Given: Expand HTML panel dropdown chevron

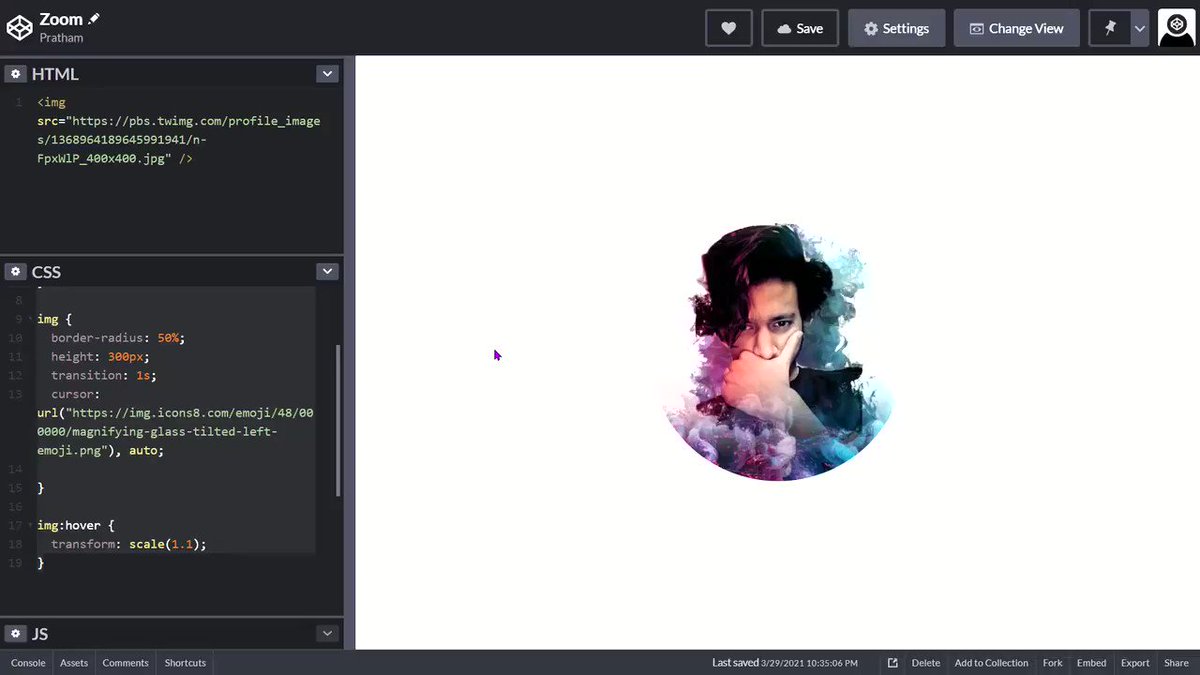Looking at the screenshot, I should pyautogui.click(x=327, y=74).
